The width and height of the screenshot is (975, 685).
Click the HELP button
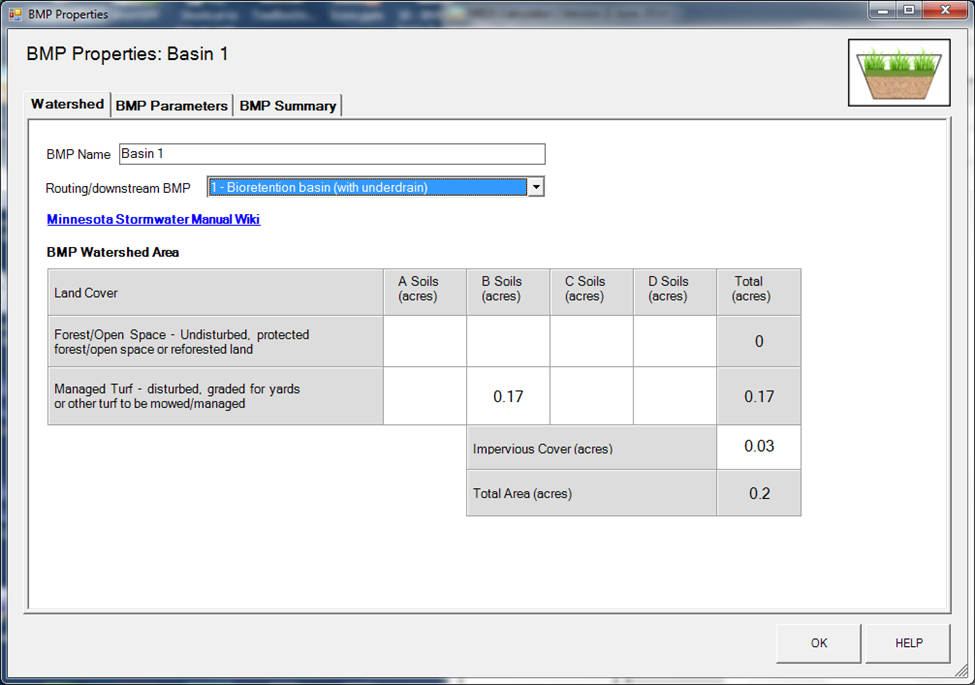(908, 643)
